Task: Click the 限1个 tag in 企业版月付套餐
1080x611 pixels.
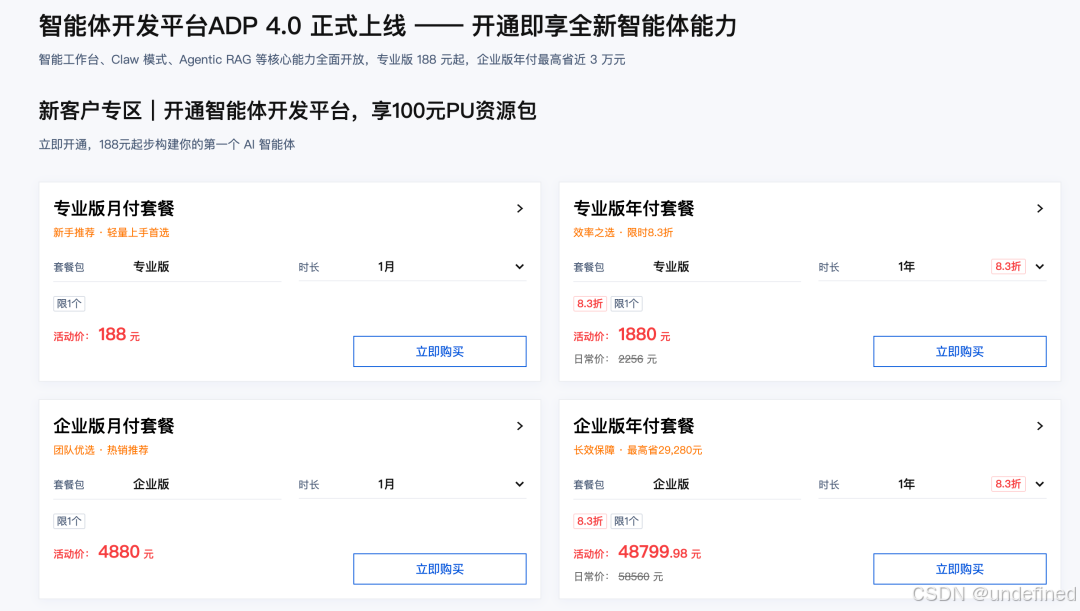Action: pyautogui.click(x=69, y=521)
